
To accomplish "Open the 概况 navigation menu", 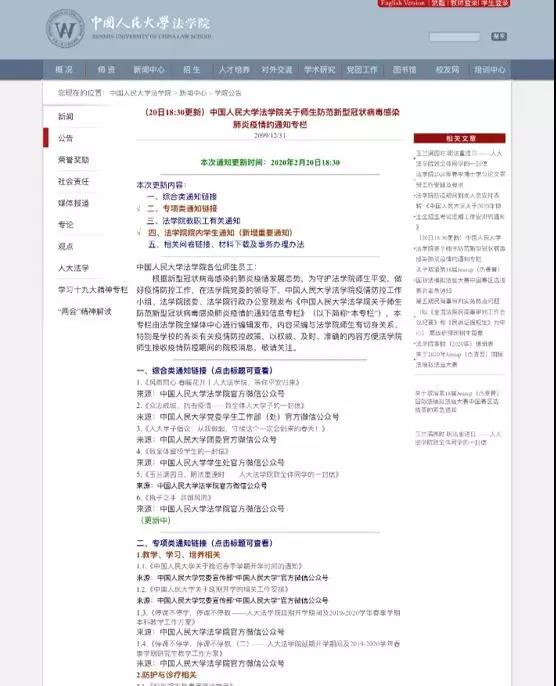I will coord(64,70).
